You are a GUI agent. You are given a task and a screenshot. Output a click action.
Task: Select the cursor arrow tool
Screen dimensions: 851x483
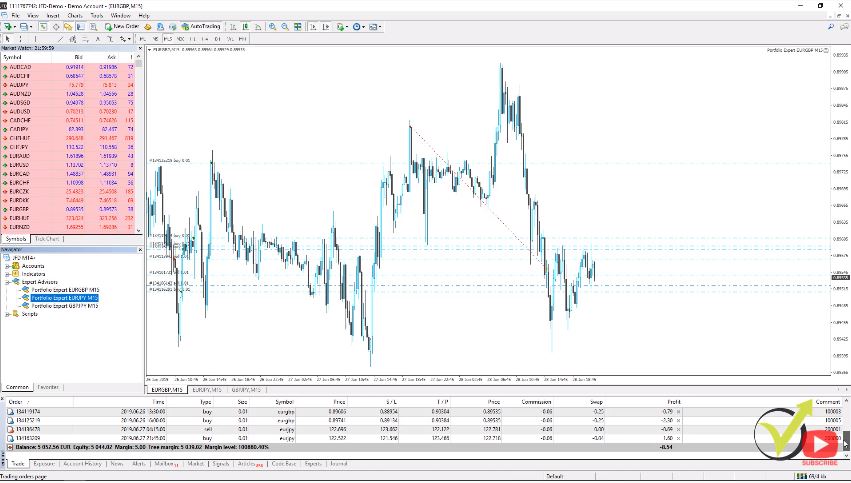[7, 38]
